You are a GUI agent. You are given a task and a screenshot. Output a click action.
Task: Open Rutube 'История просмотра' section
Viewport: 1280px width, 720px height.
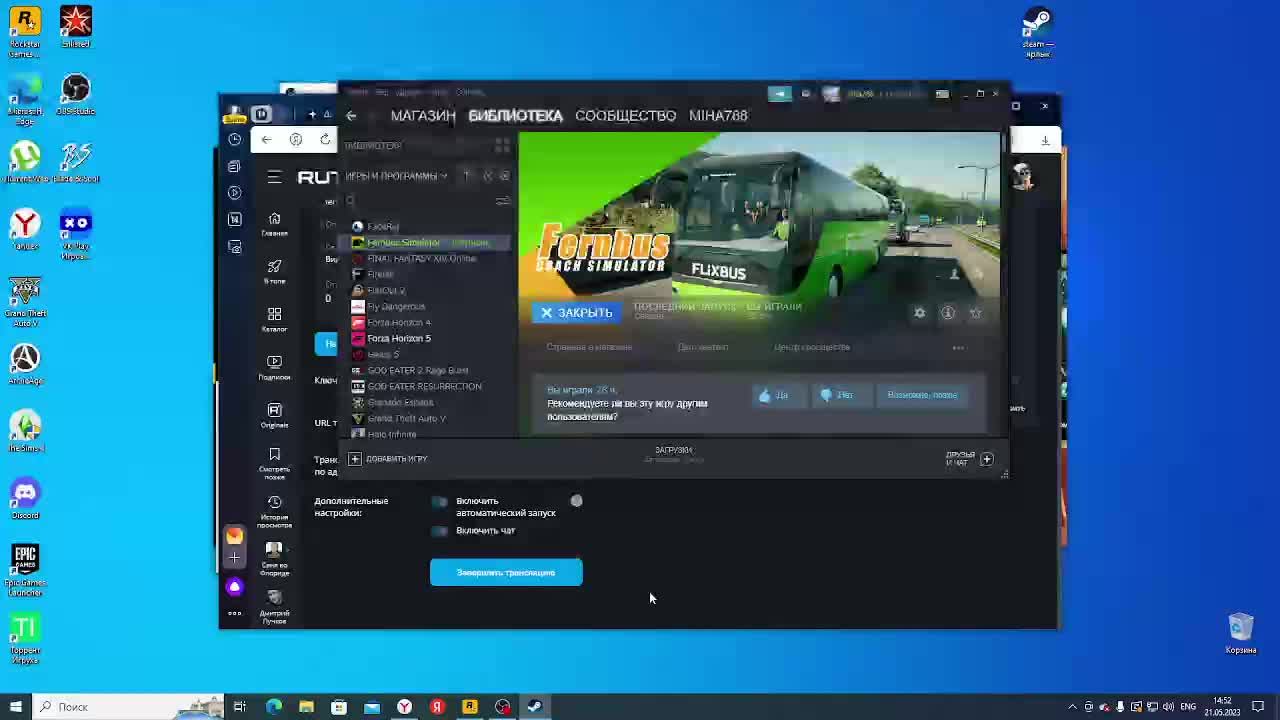pos(274,511)
